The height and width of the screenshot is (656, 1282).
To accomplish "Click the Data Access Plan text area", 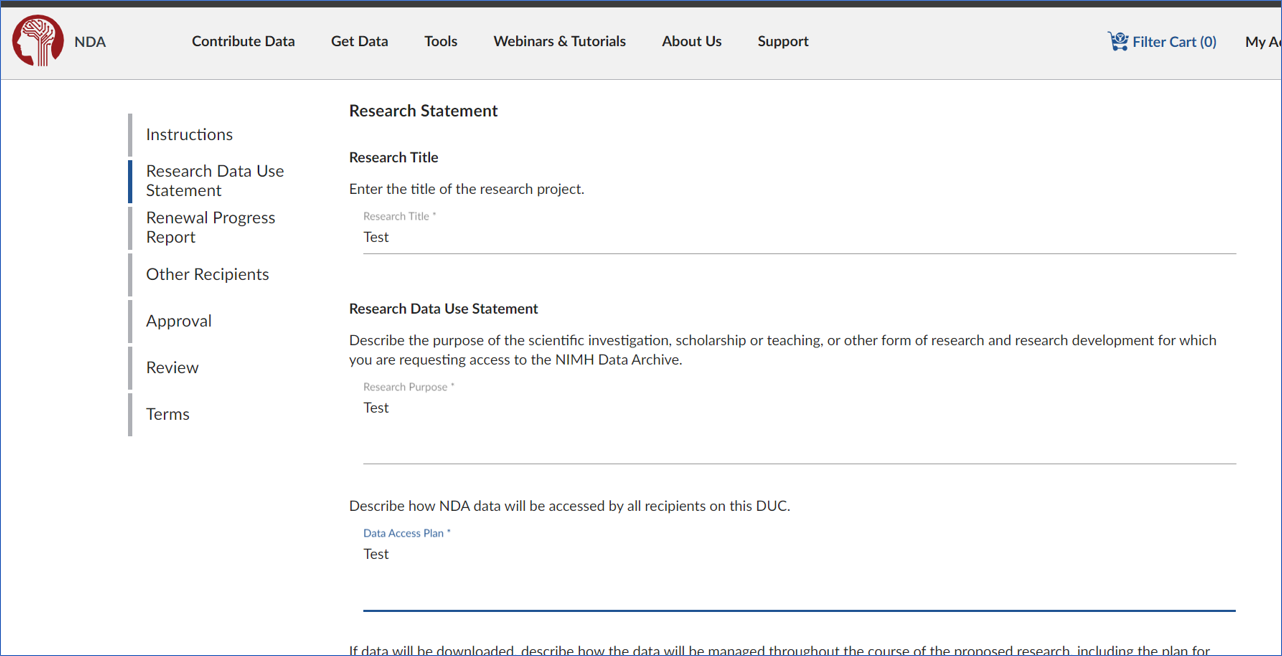I will click(799, 576).
